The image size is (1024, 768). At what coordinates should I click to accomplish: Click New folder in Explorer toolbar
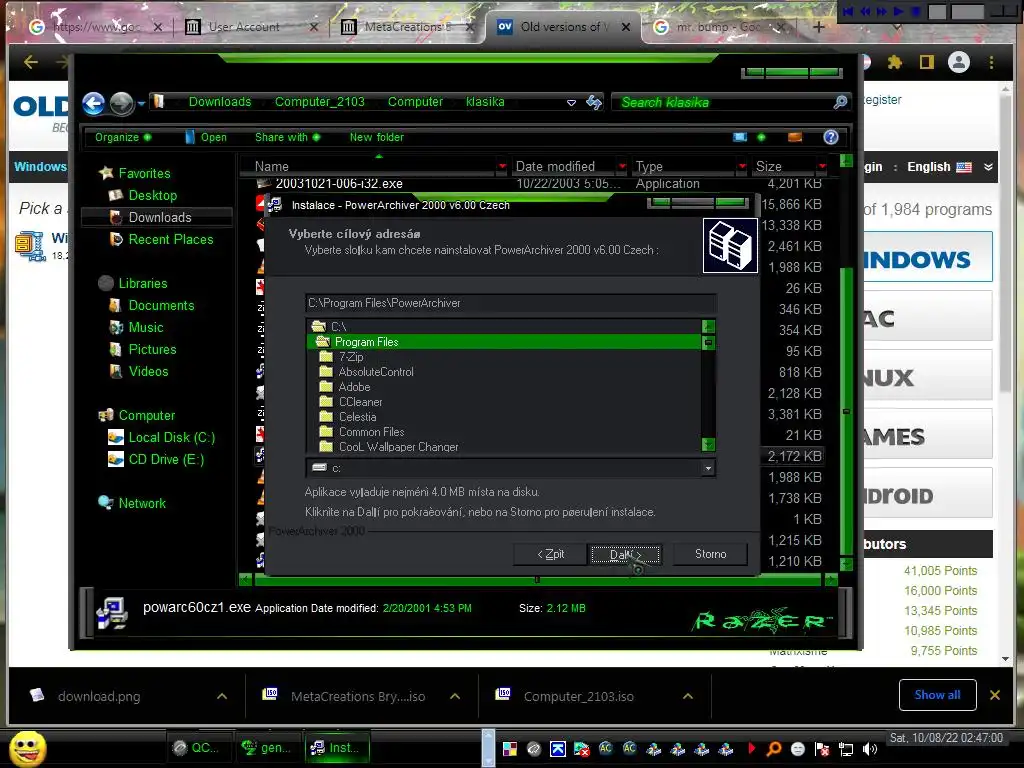(x=376, y=137)
